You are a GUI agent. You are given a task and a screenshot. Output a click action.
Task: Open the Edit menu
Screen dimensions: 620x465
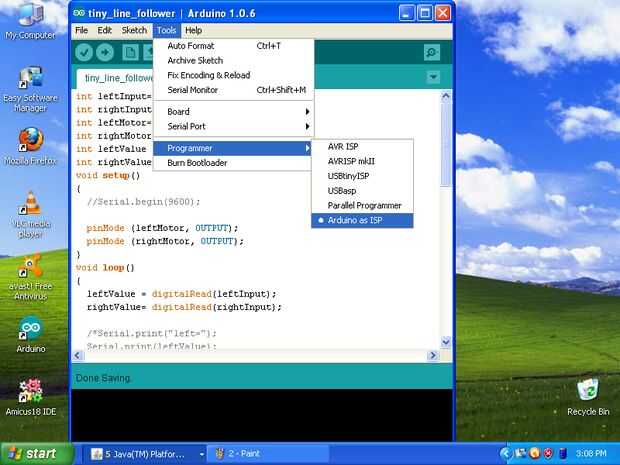pos(105,30)
